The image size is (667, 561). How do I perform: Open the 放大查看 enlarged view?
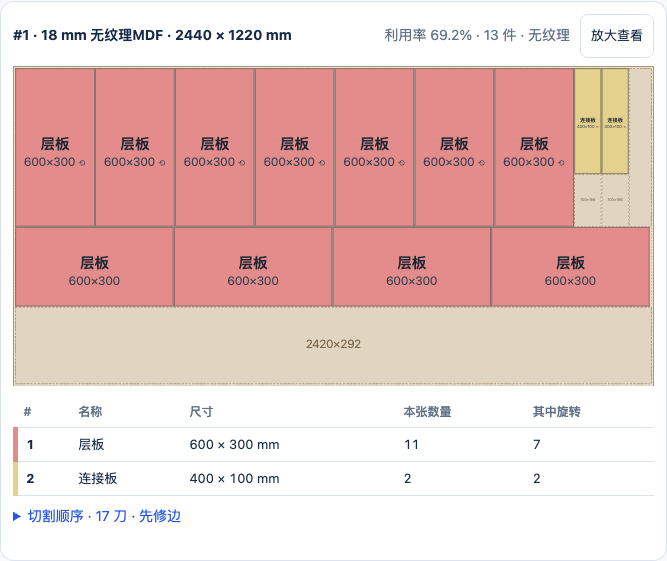(x=616, y=36)
